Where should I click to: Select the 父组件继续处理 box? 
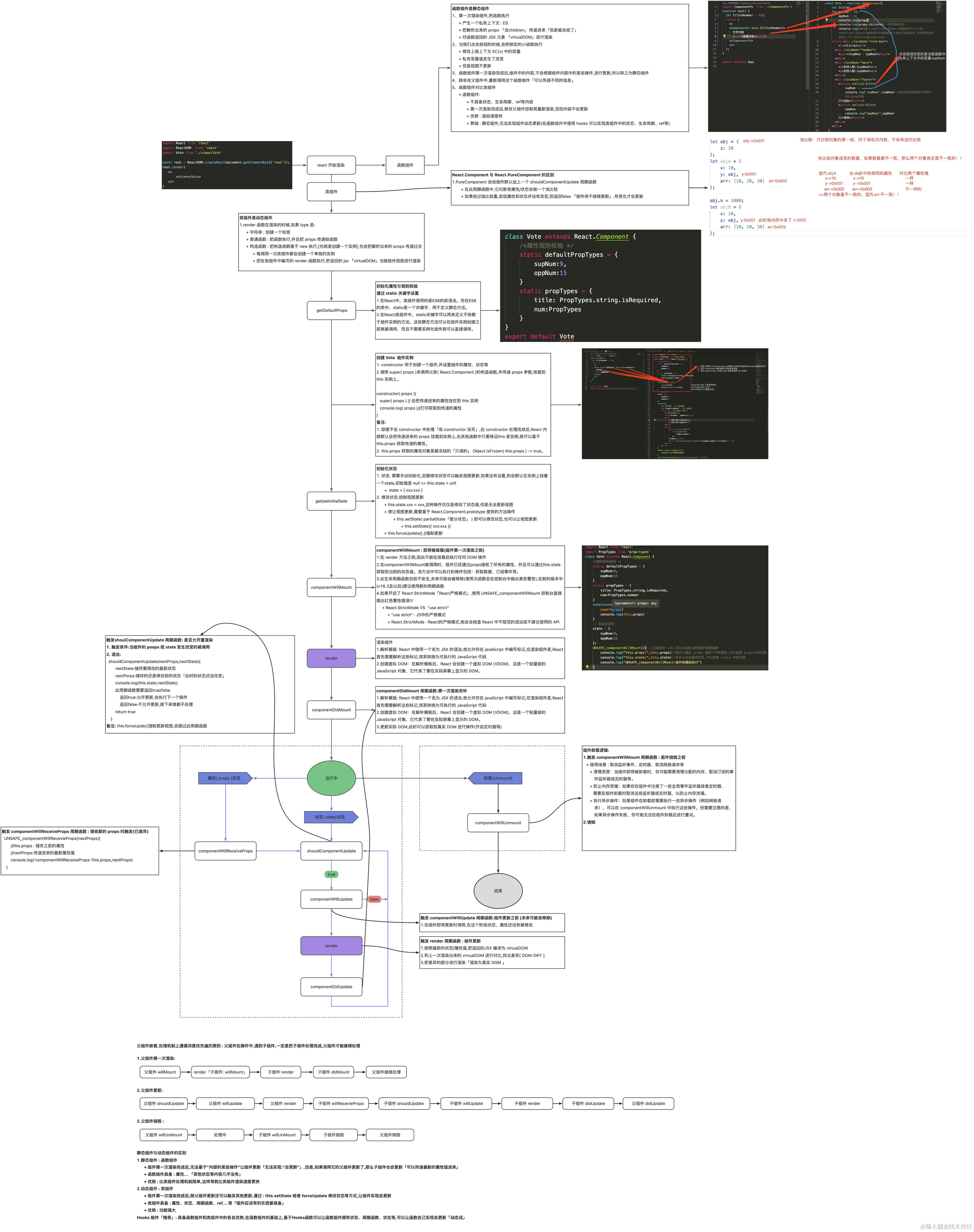[386, 1072]
